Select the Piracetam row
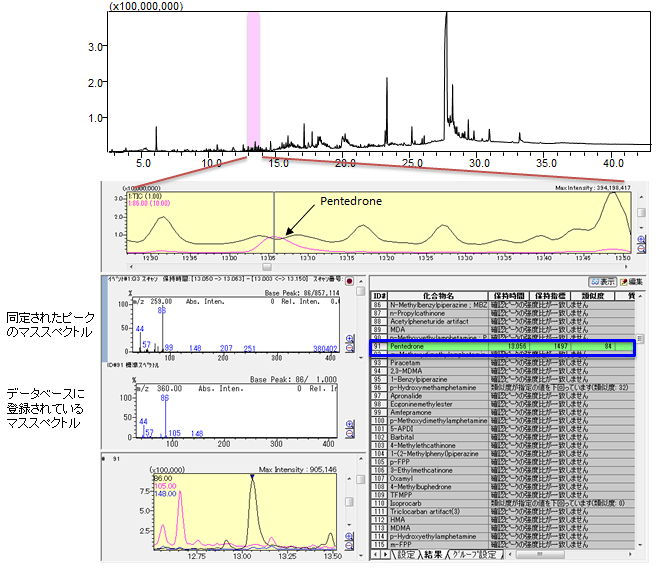Viewport: 660px width, 570px height. pos(503,363)
